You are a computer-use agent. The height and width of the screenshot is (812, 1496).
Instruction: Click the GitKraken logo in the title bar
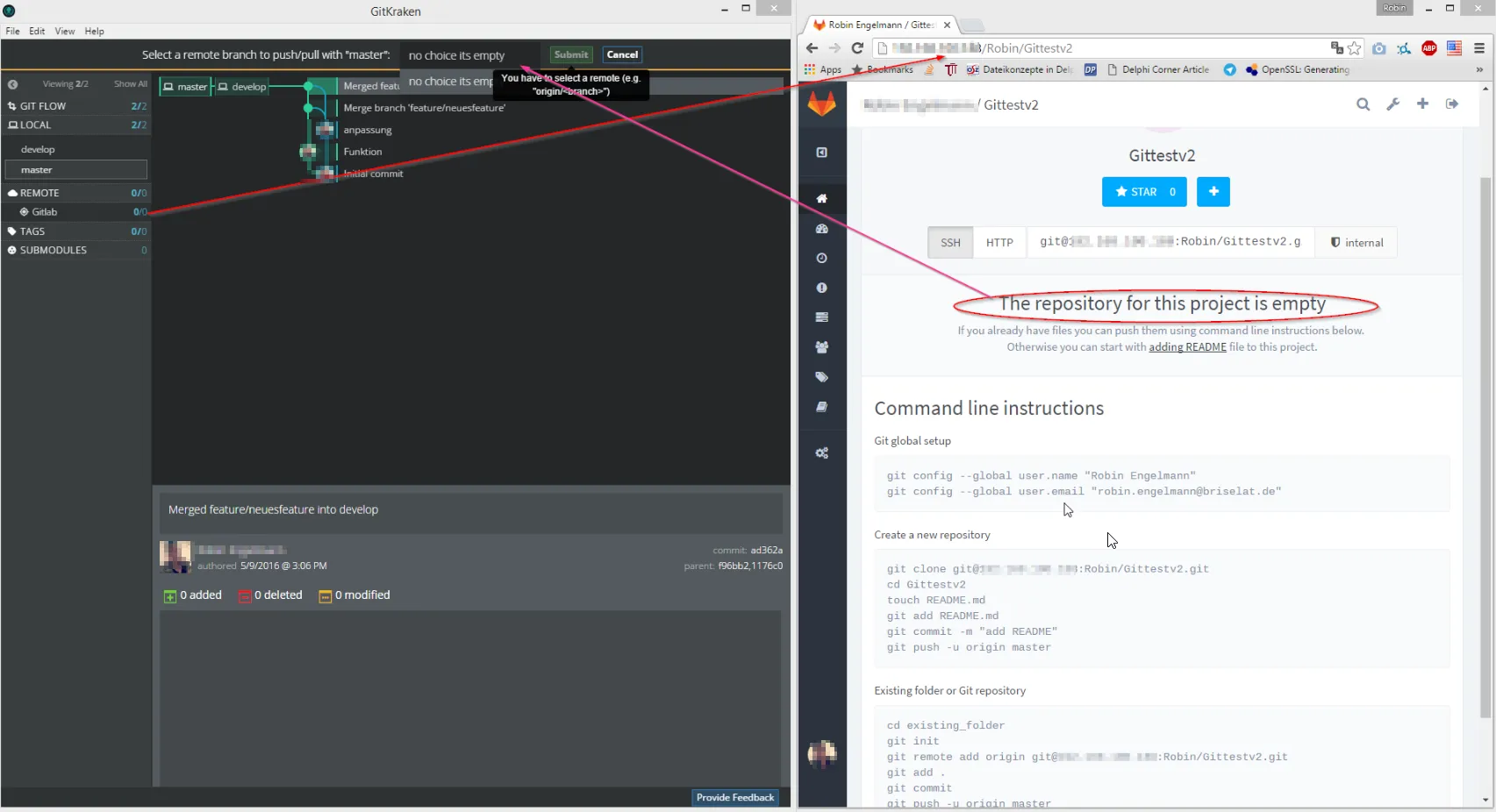[x=10, y=11]
